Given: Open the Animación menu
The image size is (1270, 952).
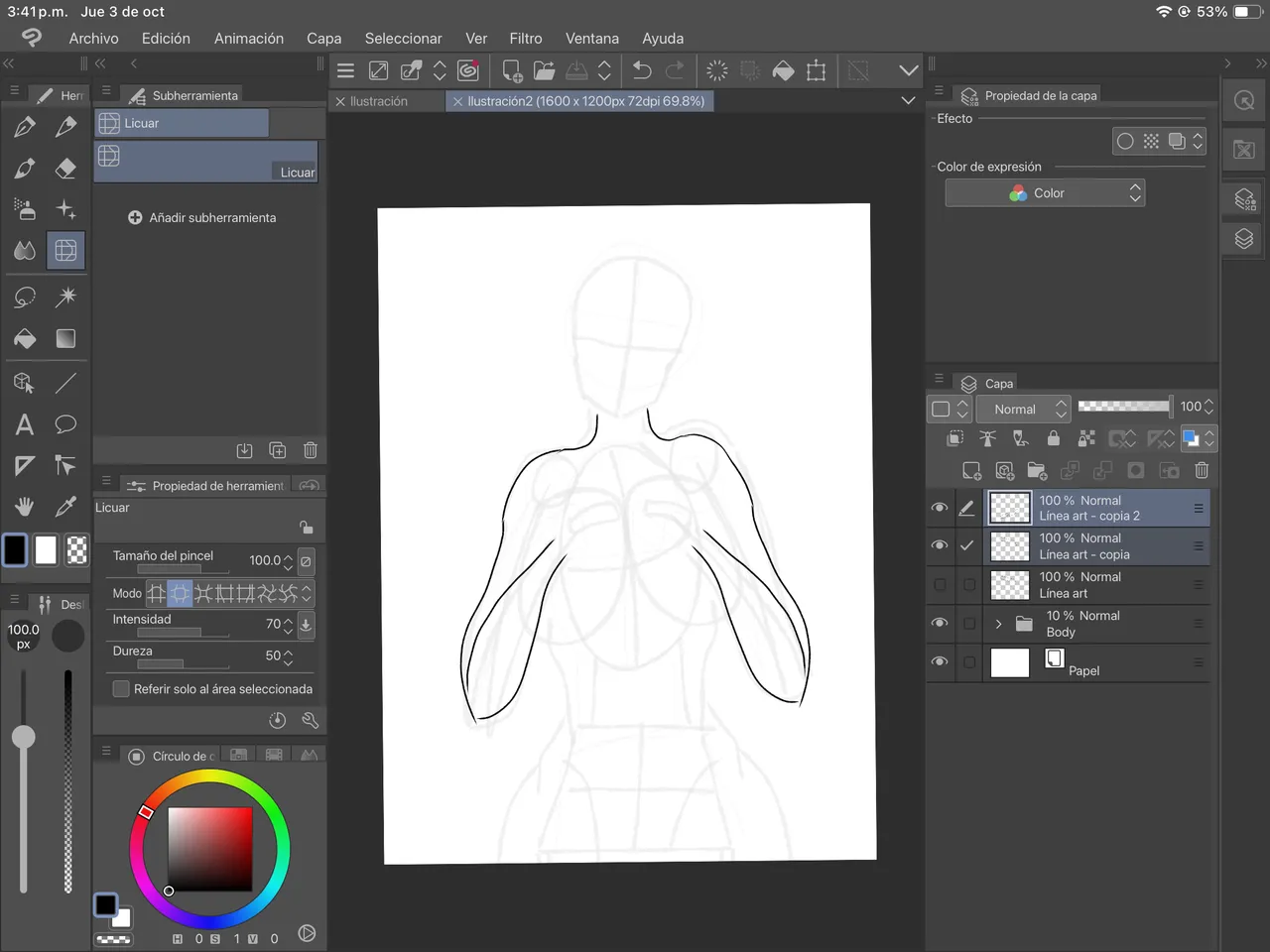Looking at the screenshot, I should point(249,38).
